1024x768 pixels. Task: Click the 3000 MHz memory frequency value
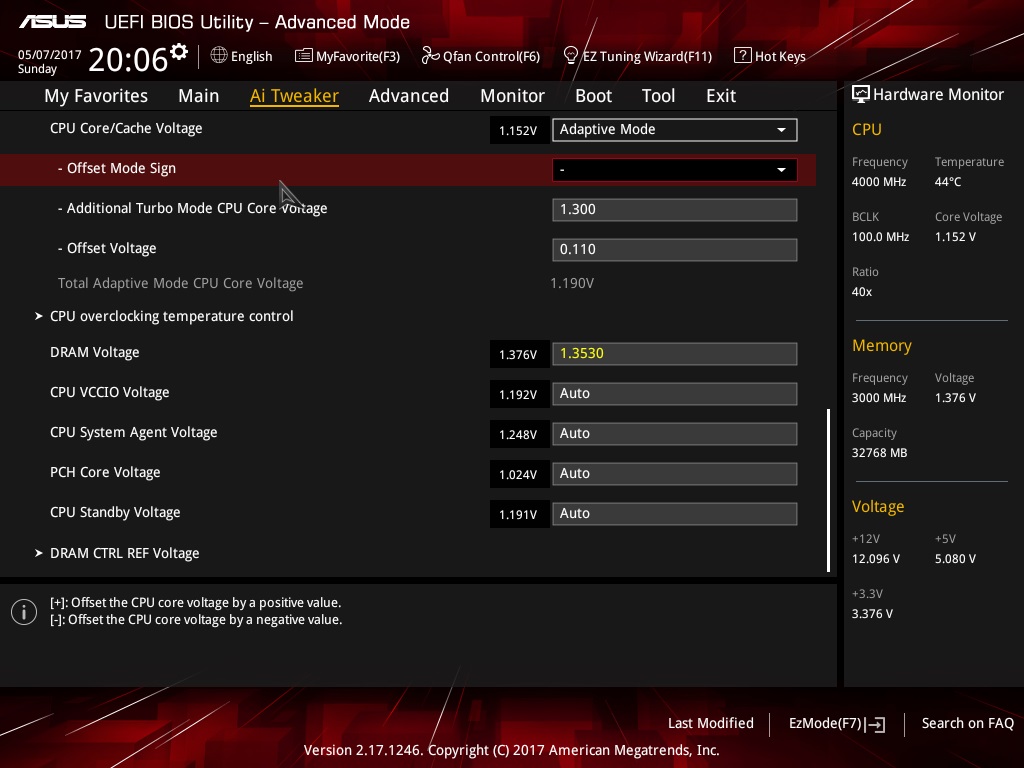click(x=879, y=398)
